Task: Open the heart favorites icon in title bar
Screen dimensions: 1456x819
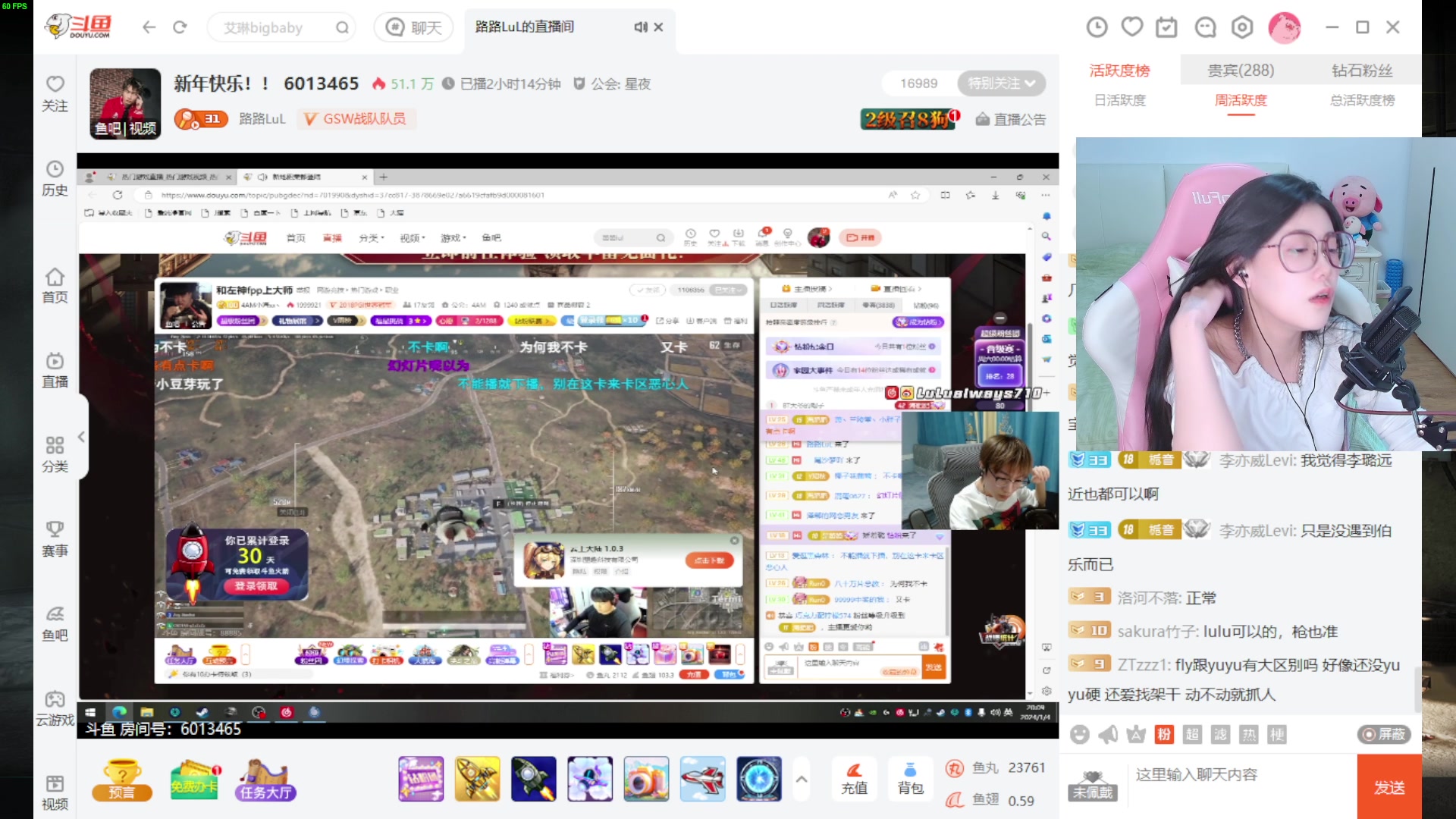Action: (x=1132, y=27)
